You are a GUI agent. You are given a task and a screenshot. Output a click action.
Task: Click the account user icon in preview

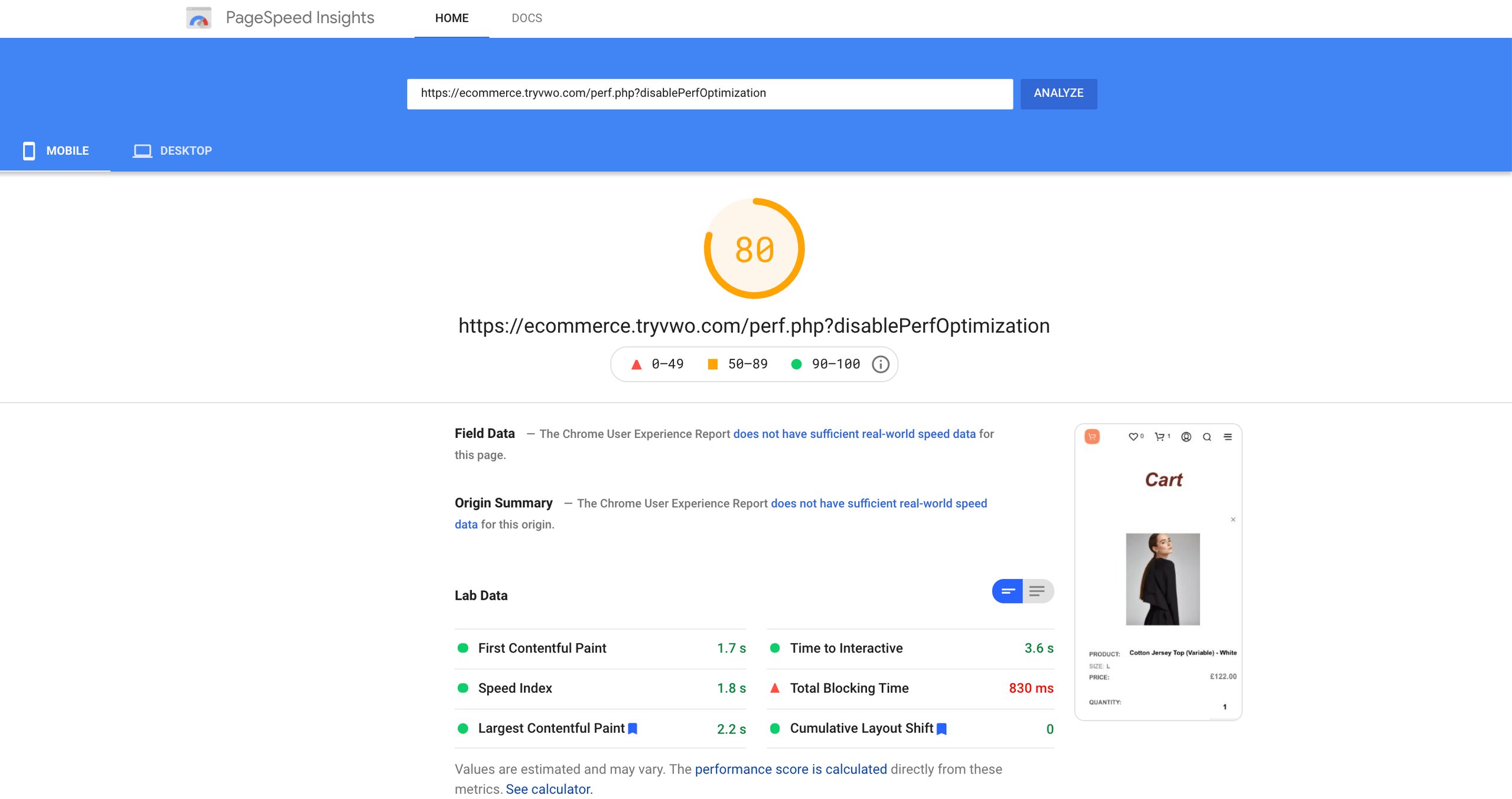(1186, 437)
